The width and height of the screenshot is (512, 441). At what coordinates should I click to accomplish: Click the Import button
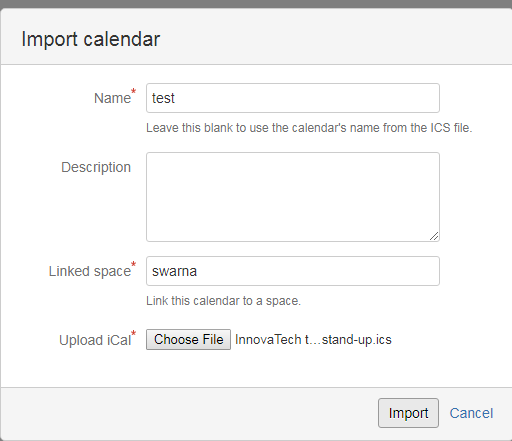408,413
